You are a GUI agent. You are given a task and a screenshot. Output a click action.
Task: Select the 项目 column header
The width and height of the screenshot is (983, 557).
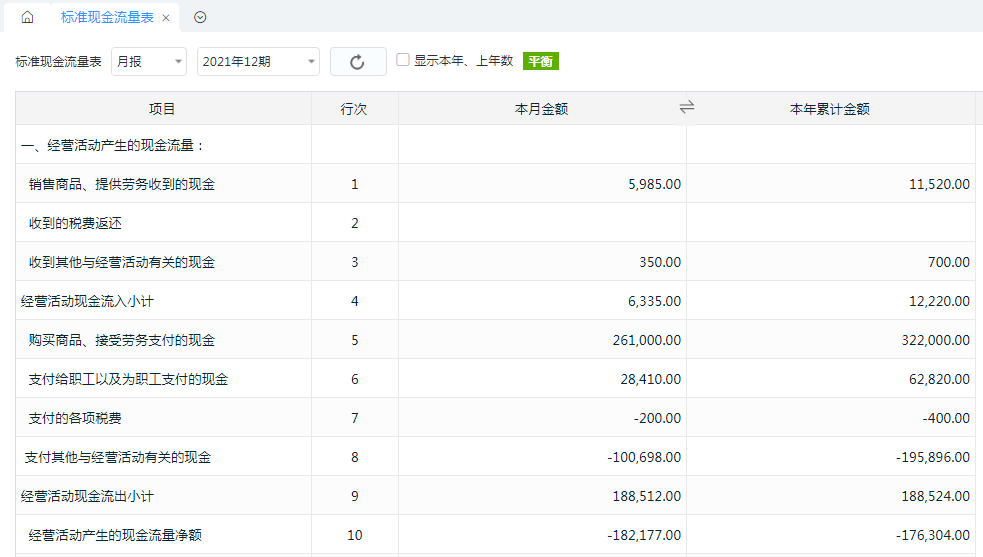coord(162,109)
